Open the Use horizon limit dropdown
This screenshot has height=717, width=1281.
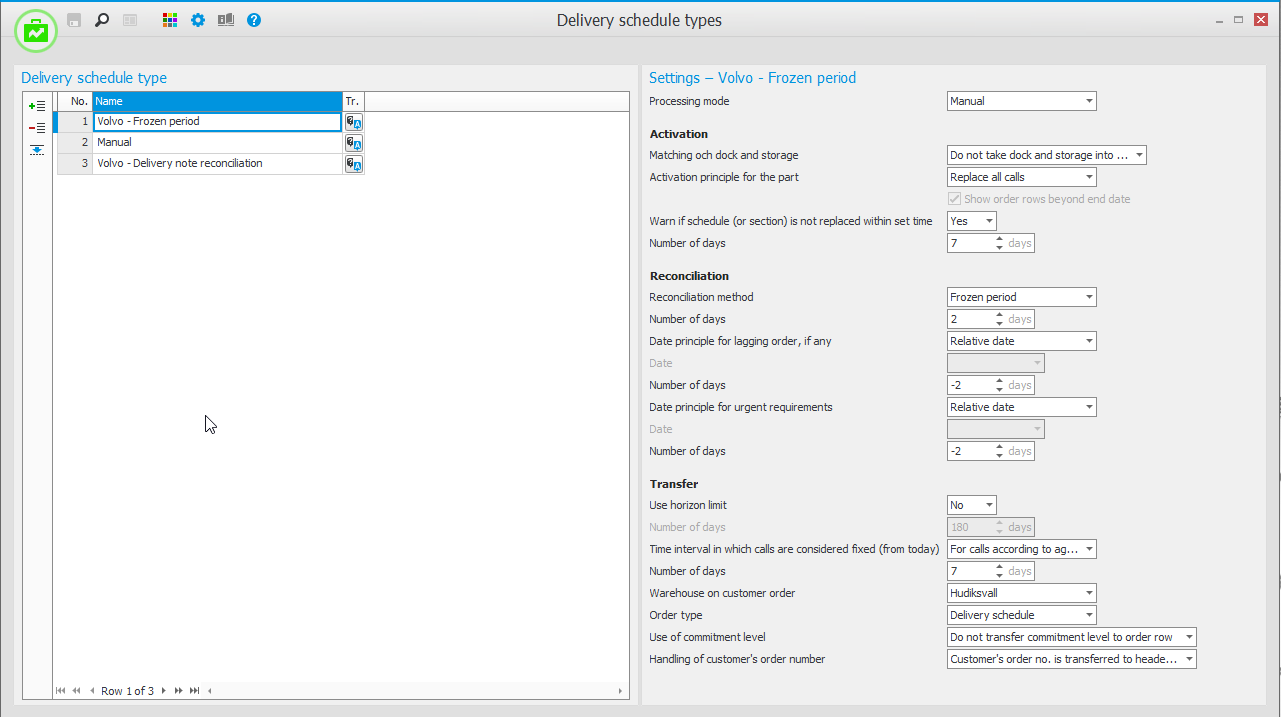click(x=988, y=505)
